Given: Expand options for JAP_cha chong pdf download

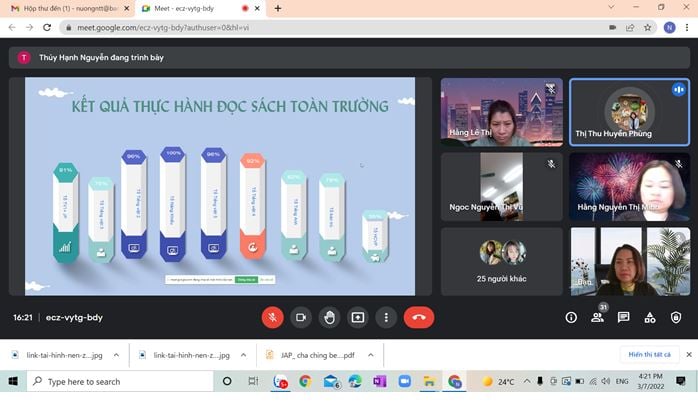Looking at the screenshot, I should pyautogui.click(x=371, y=354).
